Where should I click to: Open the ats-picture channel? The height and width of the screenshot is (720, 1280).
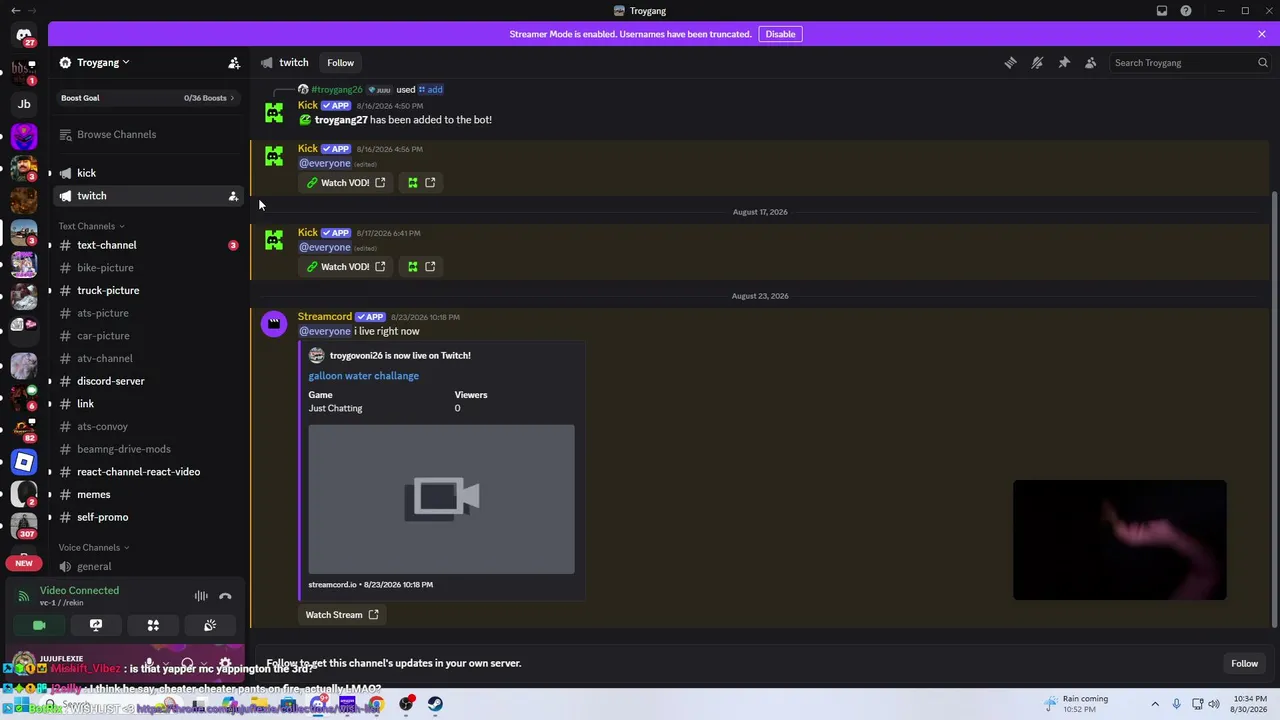[148, 313]
